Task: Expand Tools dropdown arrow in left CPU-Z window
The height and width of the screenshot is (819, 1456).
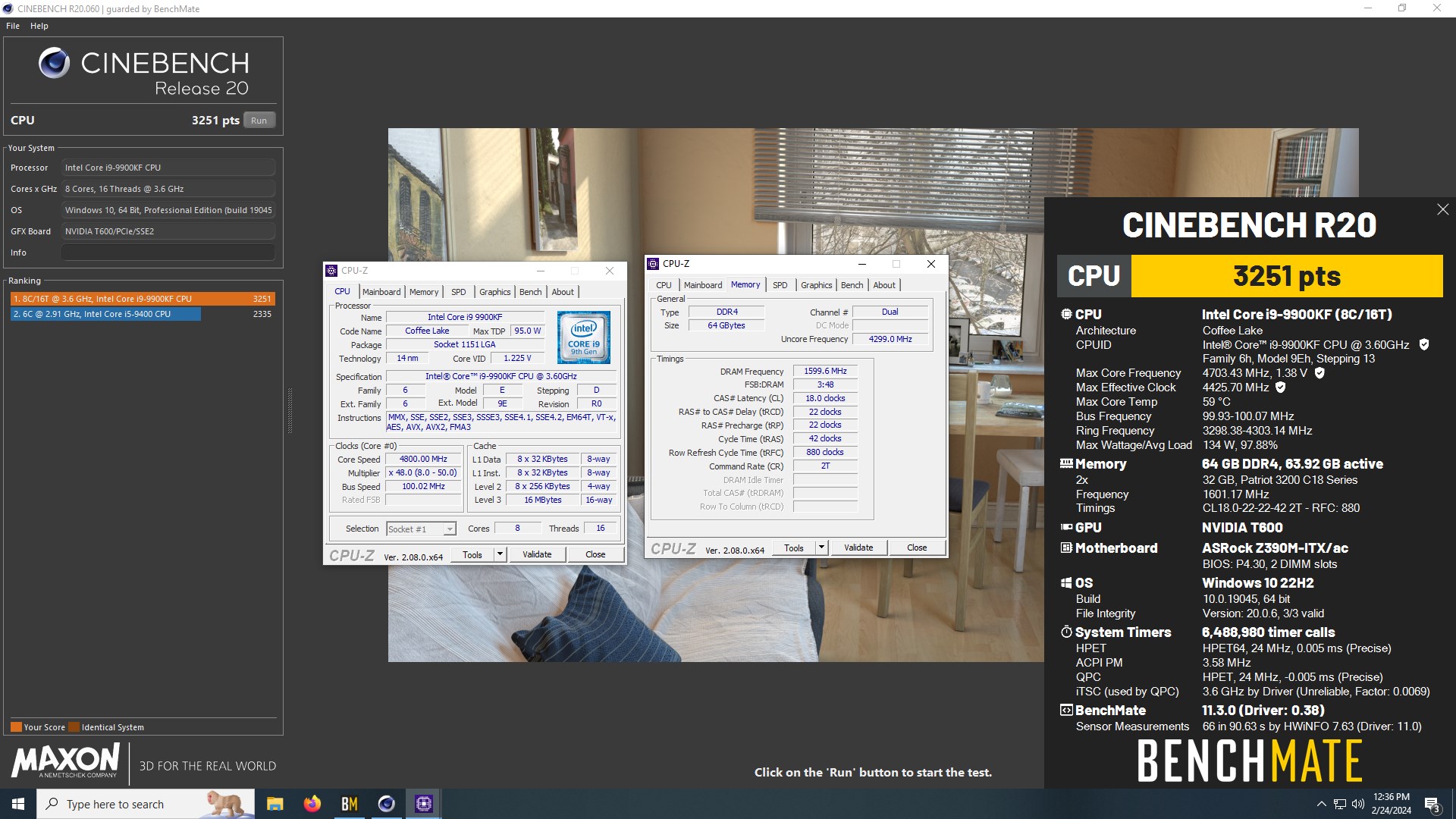Action: click(x=500, y=554)
